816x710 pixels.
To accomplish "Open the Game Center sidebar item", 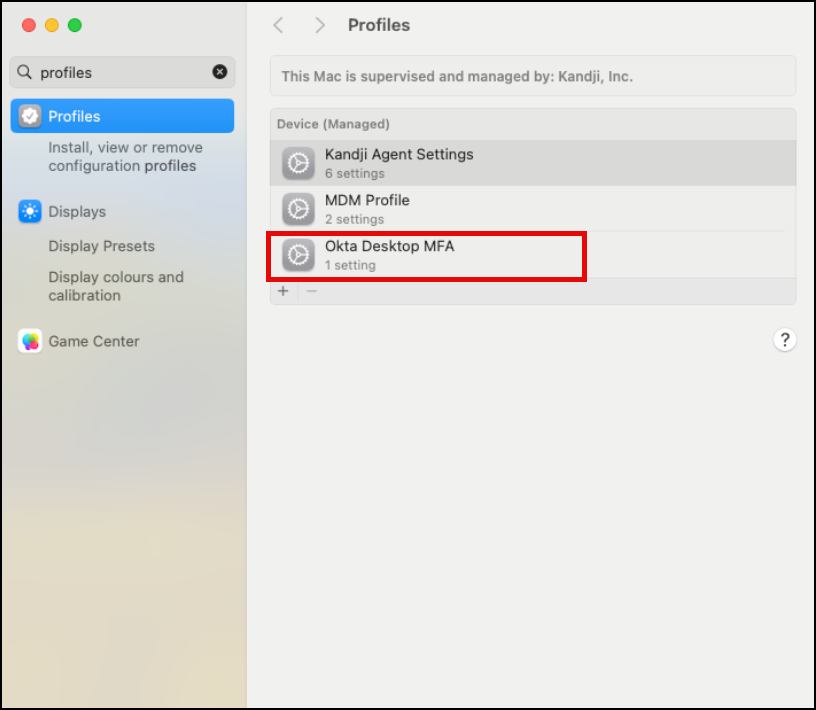I will point(94,341).
